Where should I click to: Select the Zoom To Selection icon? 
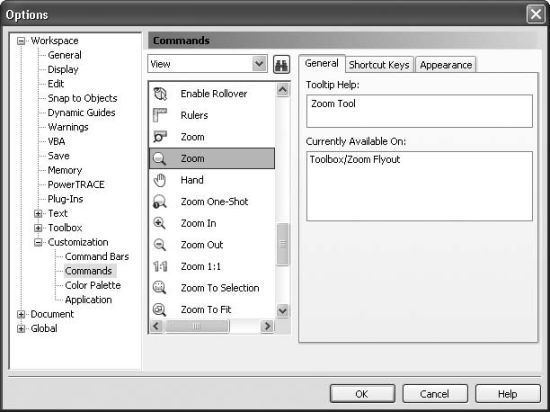[160, 288]
